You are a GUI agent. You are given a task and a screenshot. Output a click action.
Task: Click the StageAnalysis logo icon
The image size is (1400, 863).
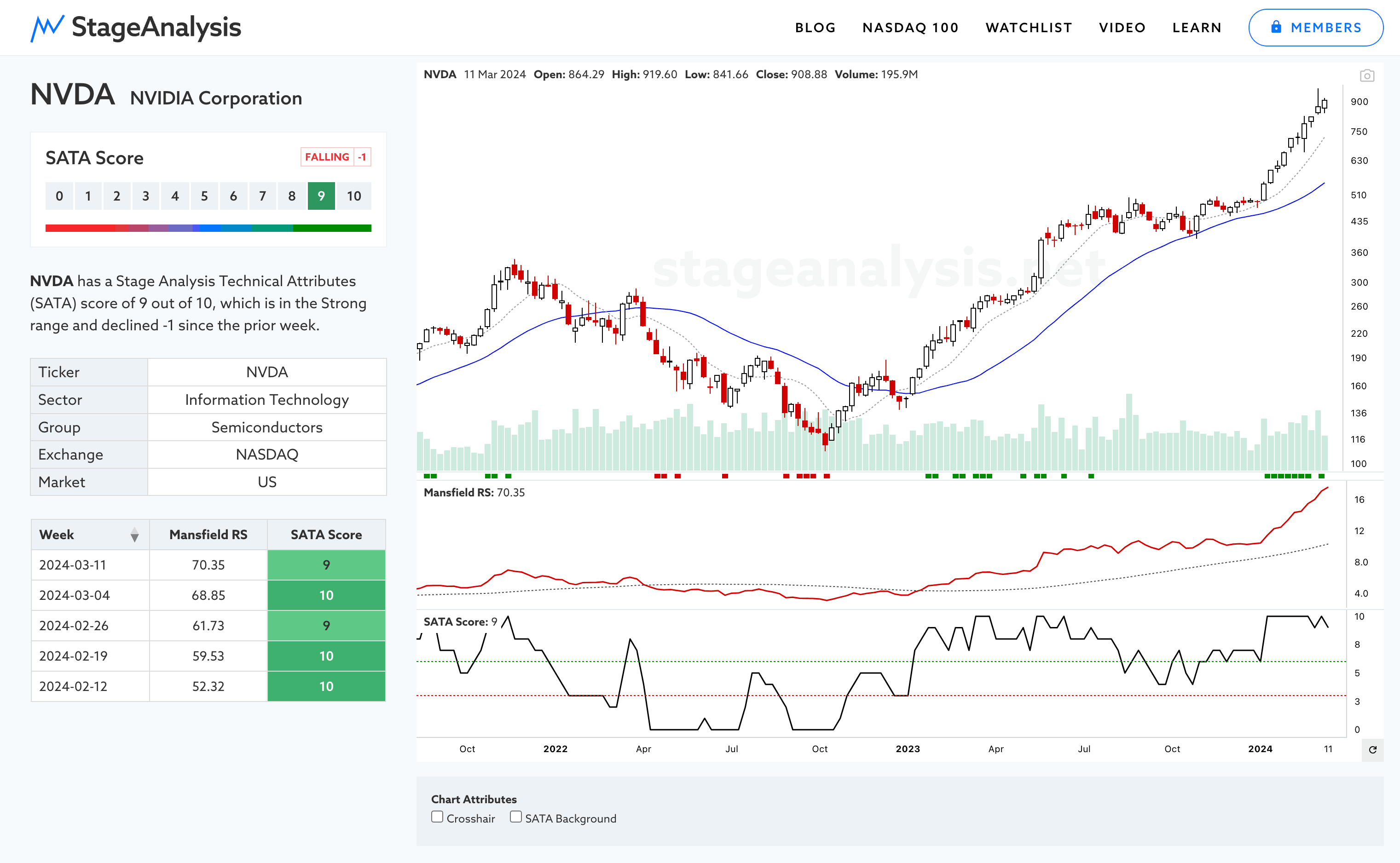click(47, 28)
